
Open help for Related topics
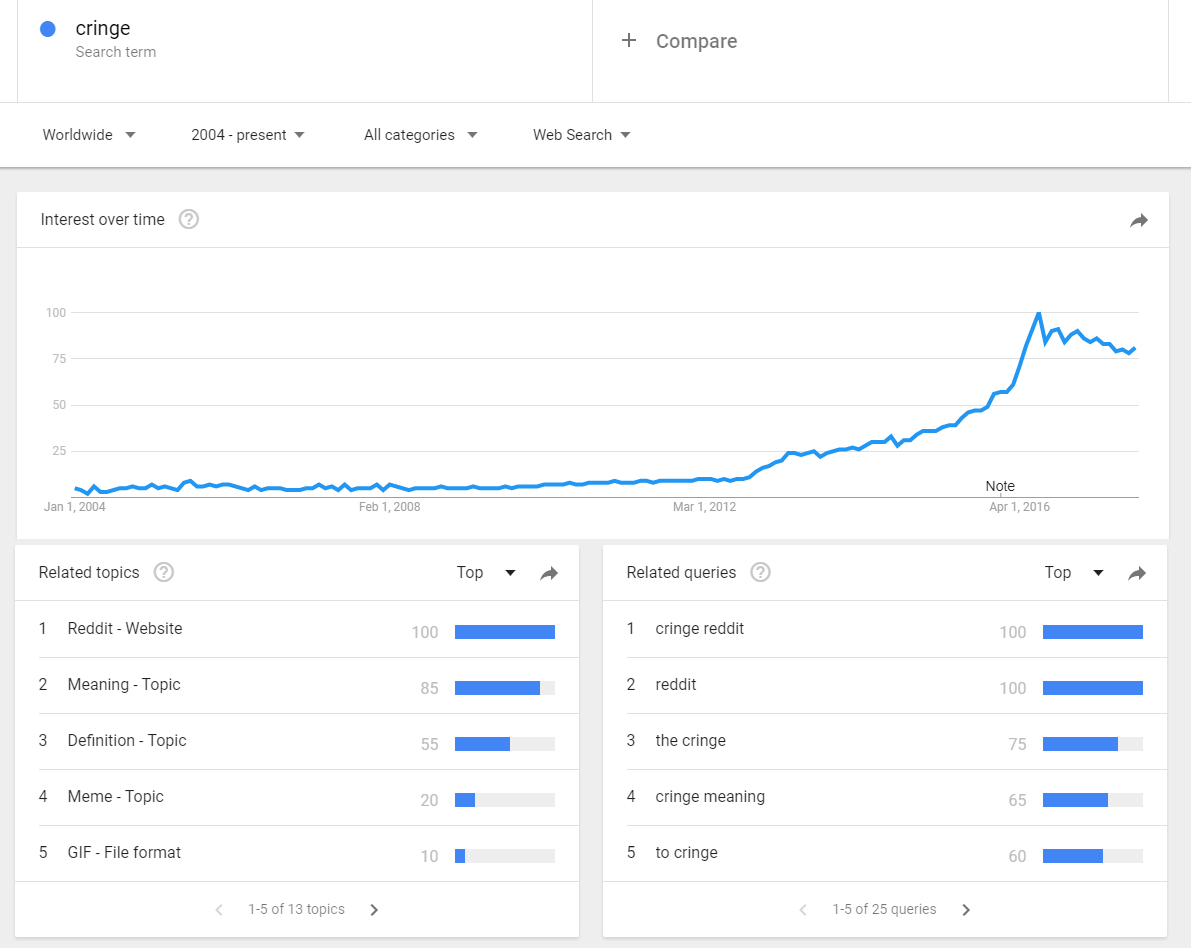point(164,572)
